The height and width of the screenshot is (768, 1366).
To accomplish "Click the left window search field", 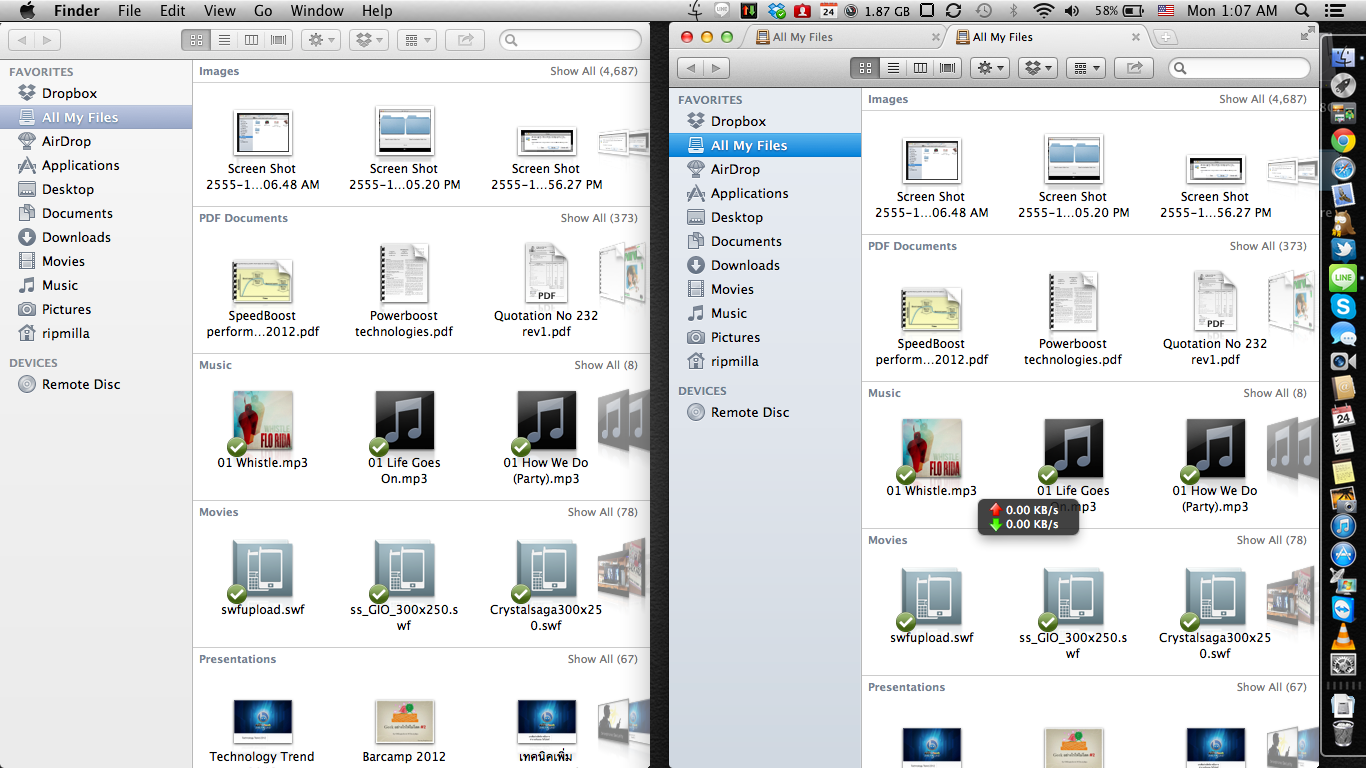I will (570, 40).
